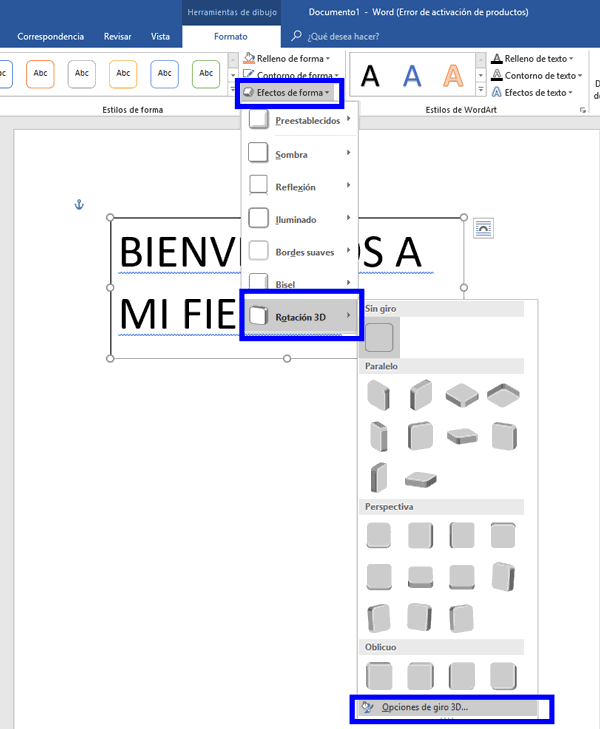Screen dimensions: 600x729
Task: Pick the first Paralelo rotation preset
Action: click(x=379, y=395)
